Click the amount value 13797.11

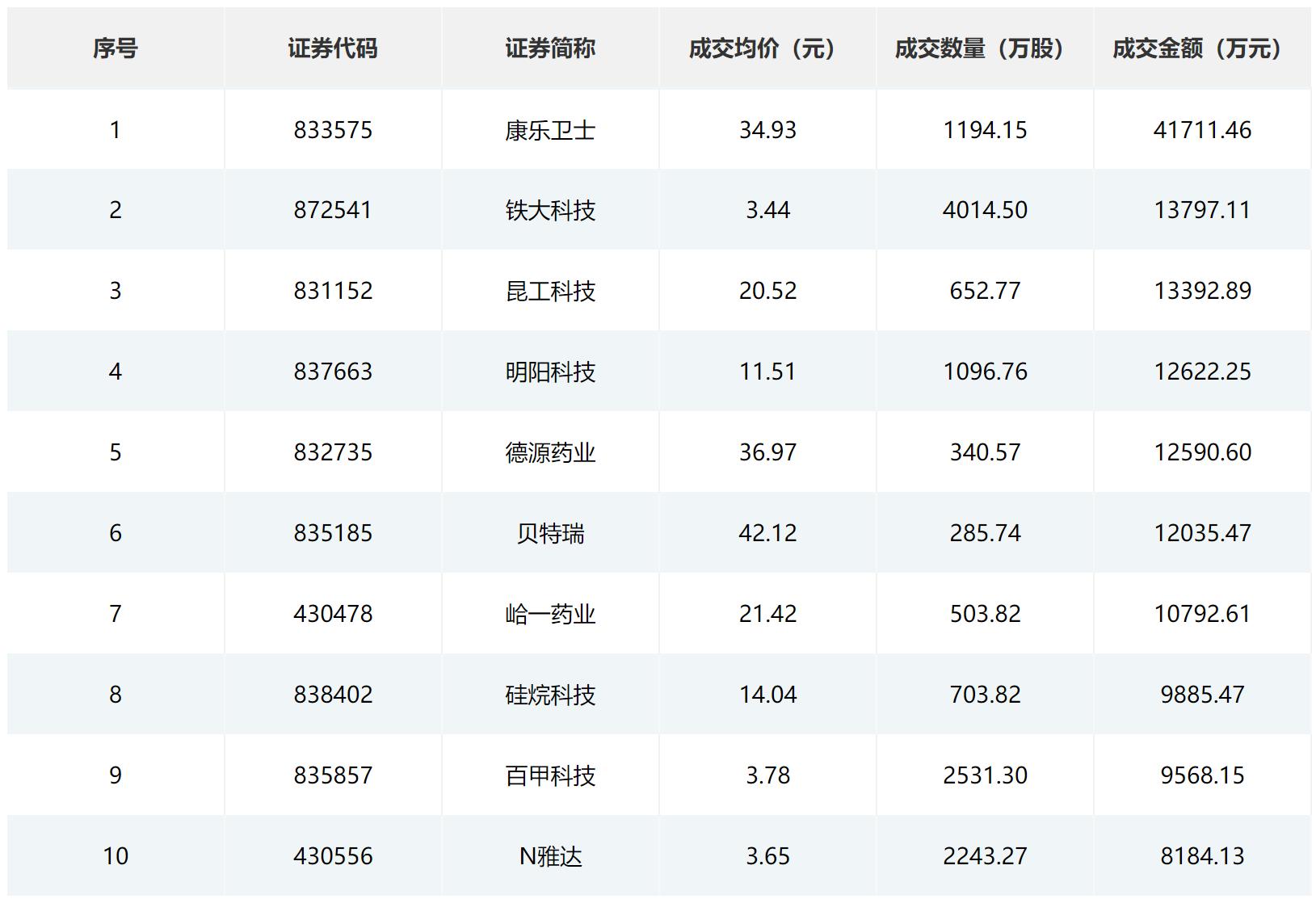pyautogui.click(x=1202, y=210)
